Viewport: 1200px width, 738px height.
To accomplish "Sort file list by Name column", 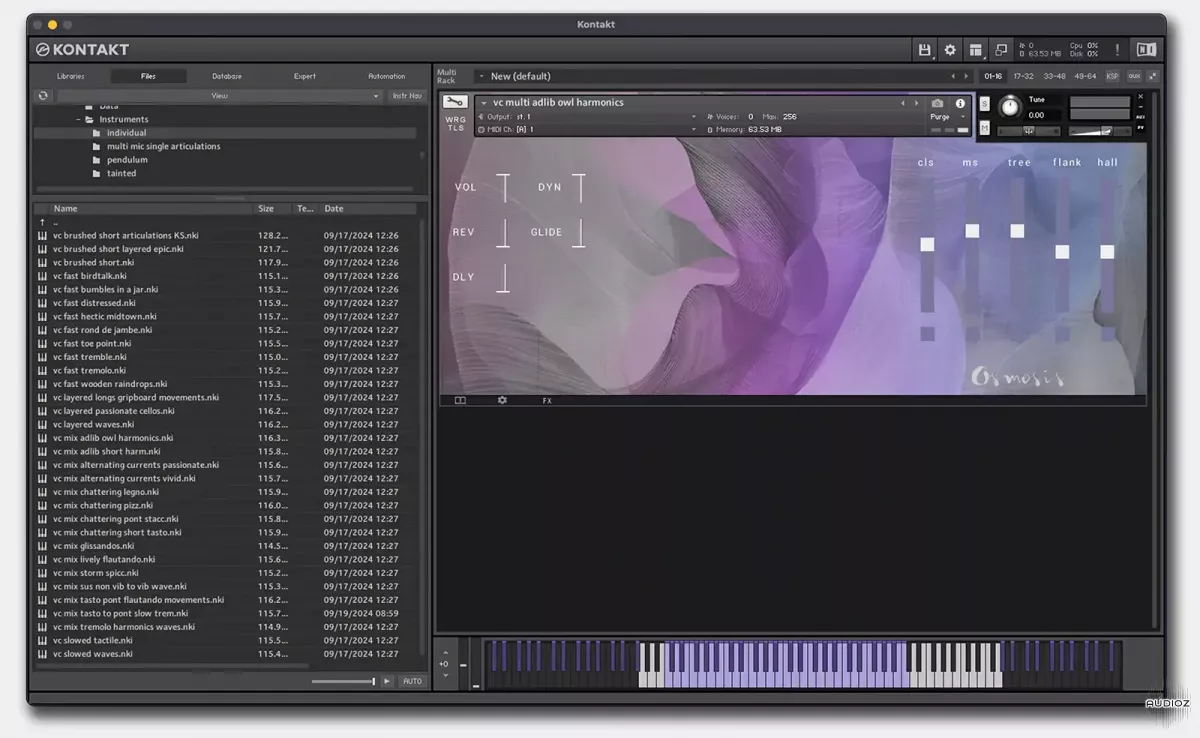I will [x=153, y=209].
